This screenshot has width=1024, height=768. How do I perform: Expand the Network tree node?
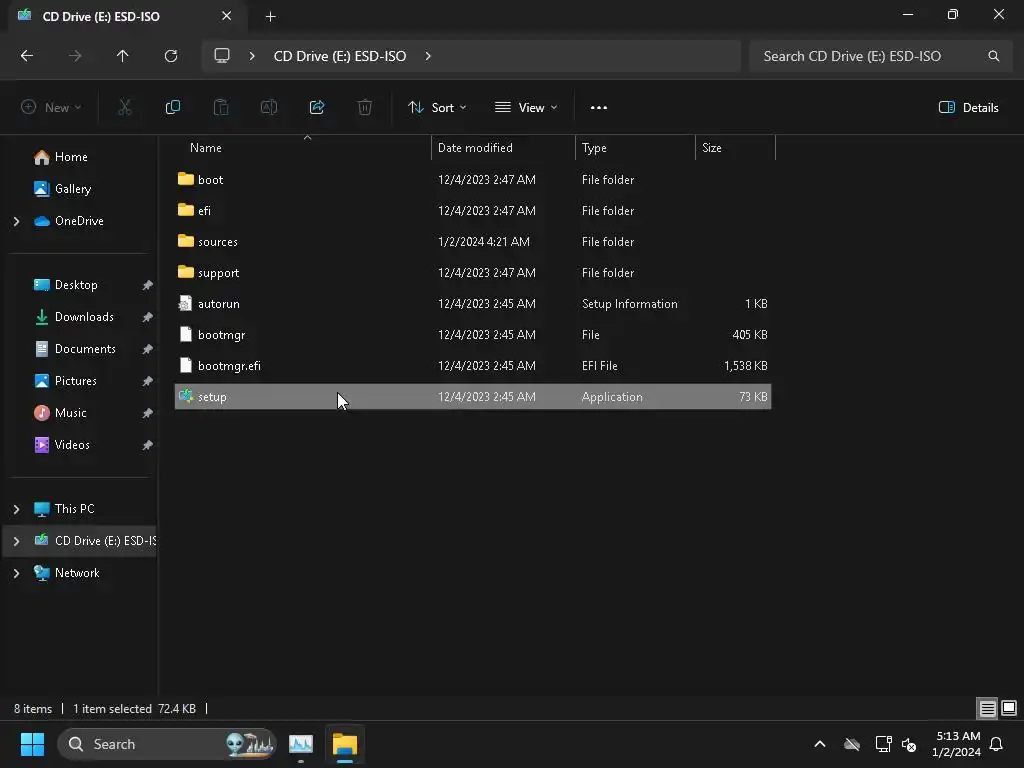[16, 573]
